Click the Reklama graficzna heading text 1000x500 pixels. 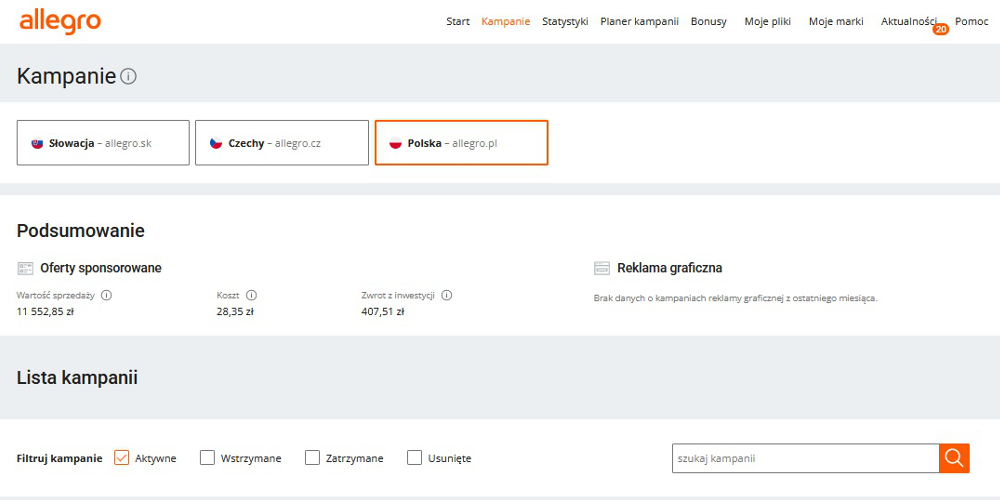pyautogui.click(x=670, y=268)
